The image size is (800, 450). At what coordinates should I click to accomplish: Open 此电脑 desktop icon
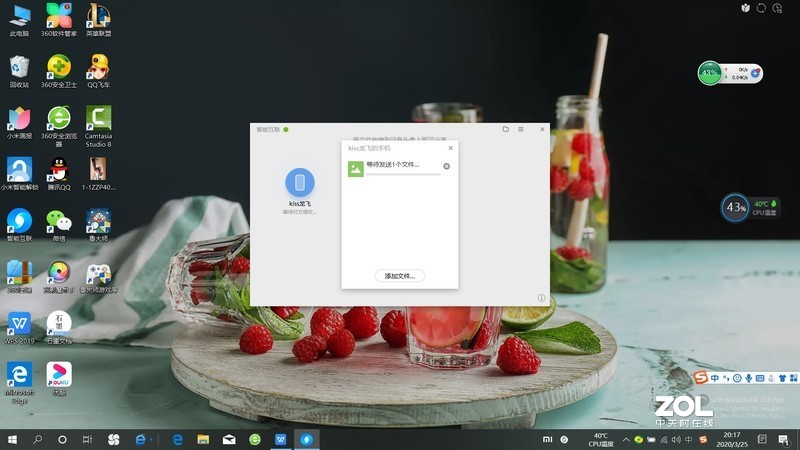tap(19, 20)
